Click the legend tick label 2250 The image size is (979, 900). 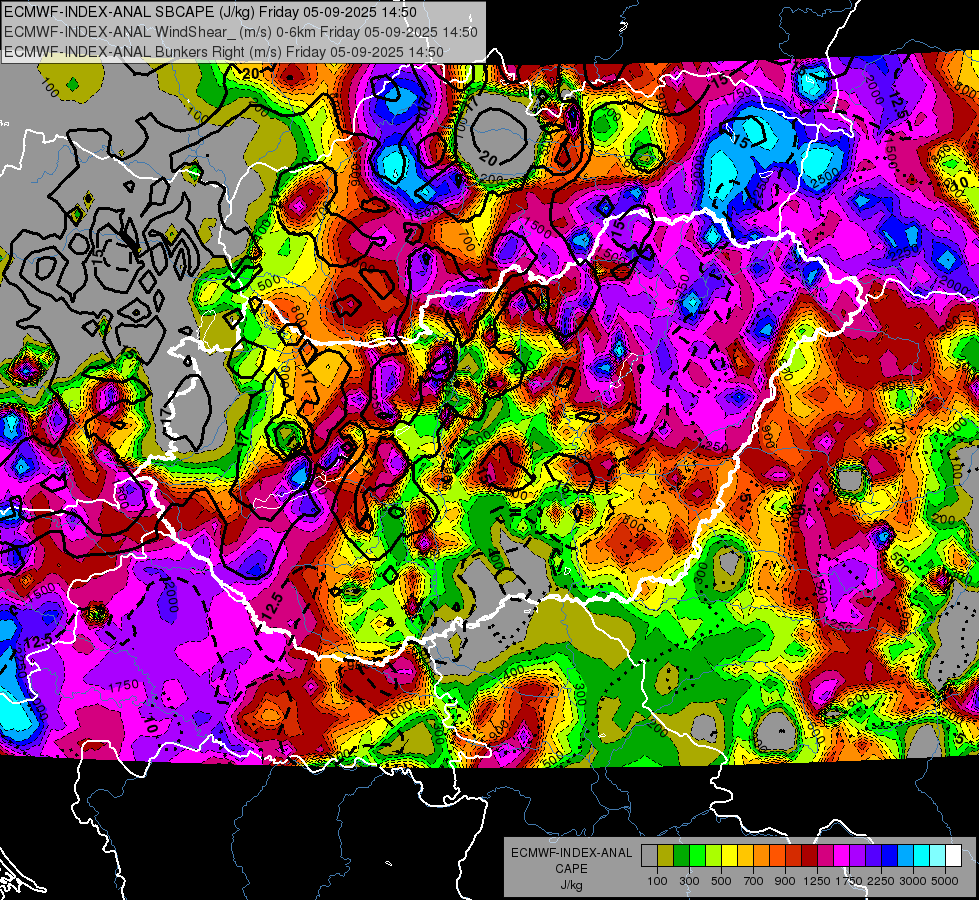click(881, 881)
